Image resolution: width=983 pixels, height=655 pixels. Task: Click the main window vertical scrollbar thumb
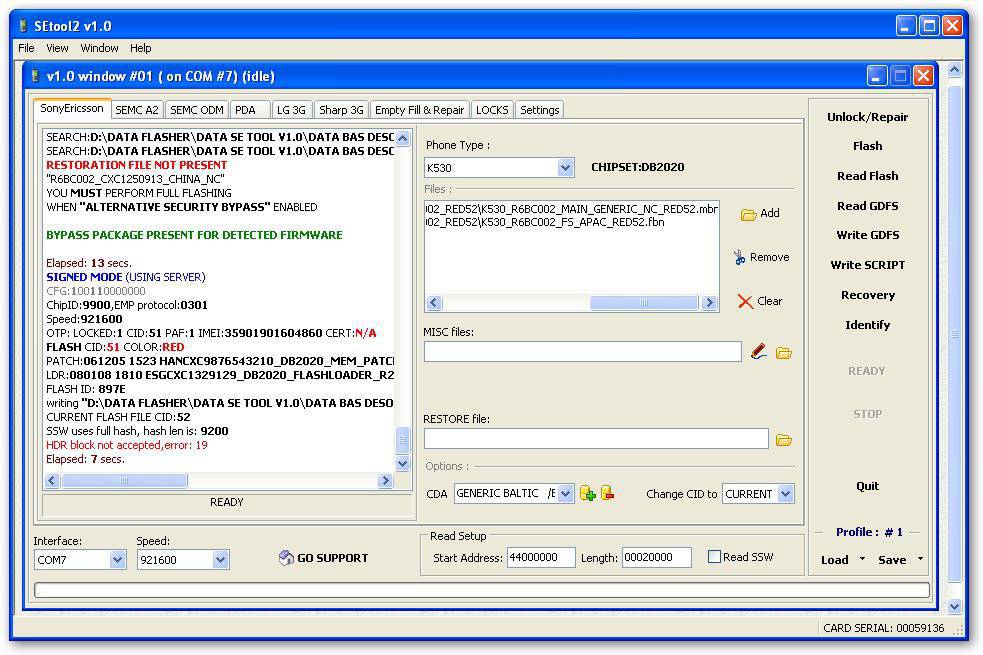pyautogui.click(x=954, y=334)
